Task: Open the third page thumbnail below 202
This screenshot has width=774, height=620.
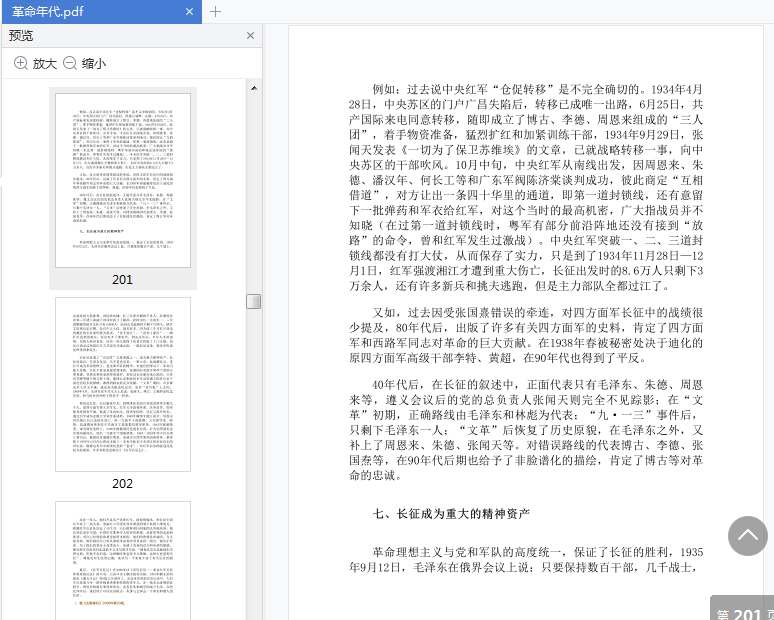Action: [122, 560]
